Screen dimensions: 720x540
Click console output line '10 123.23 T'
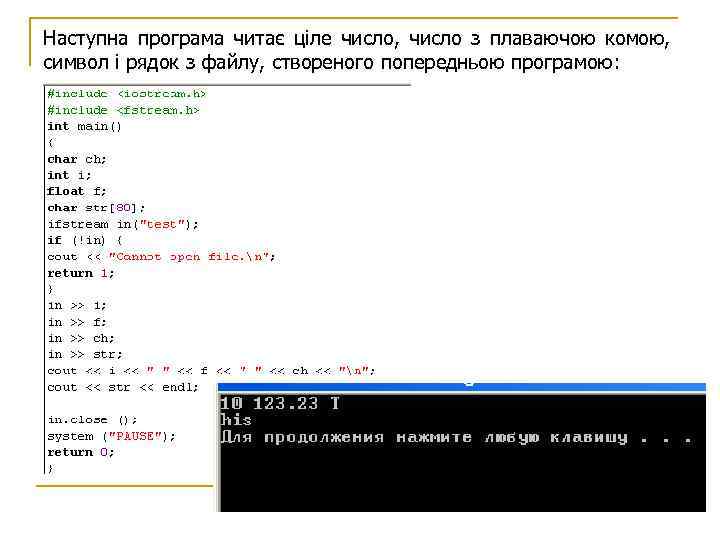(x=280, y=404)
